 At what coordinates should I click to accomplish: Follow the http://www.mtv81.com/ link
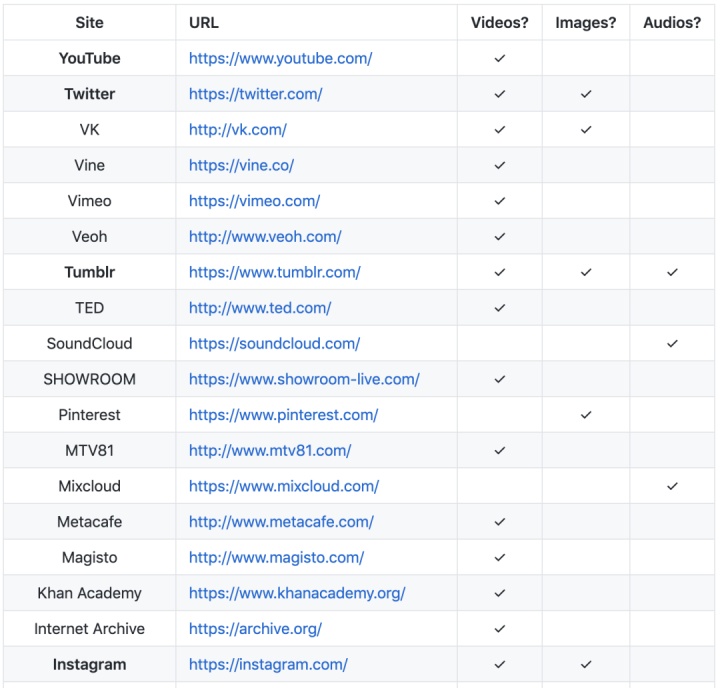click(x=270, y=451)
